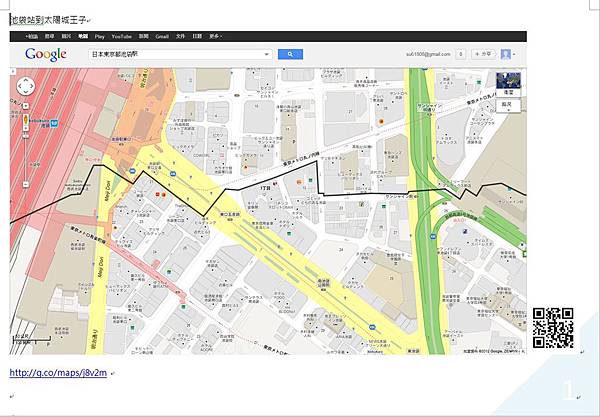Viewport: 600px width, 417px height.
Task: Open Gmail in the Google bar
Action: pyautogui.click(x=162, y=36)
